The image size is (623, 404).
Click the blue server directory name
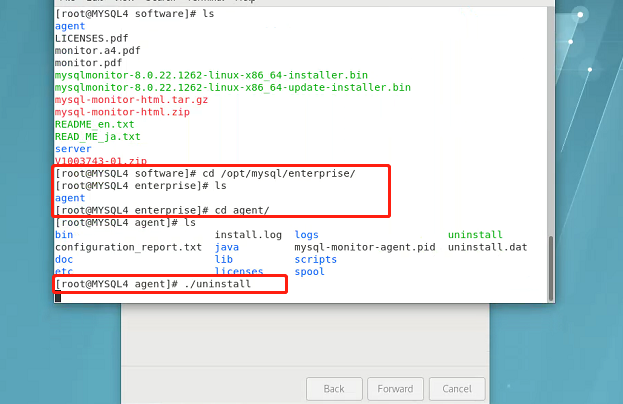tap(73, 149)
